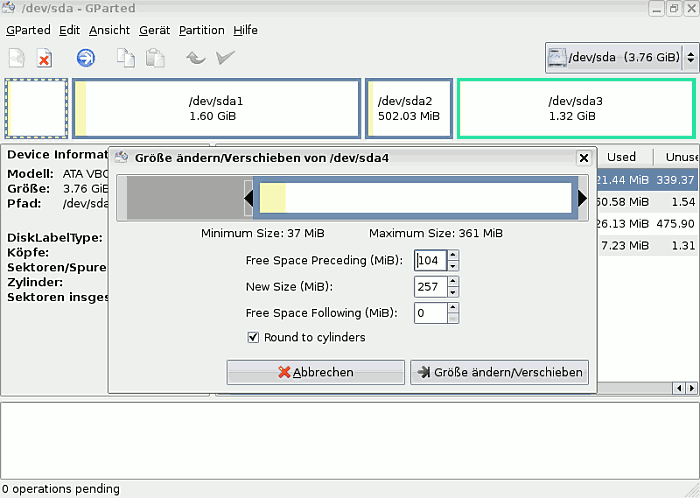
Task: Select the /dev/sda2 partition block
Action: 409,108
